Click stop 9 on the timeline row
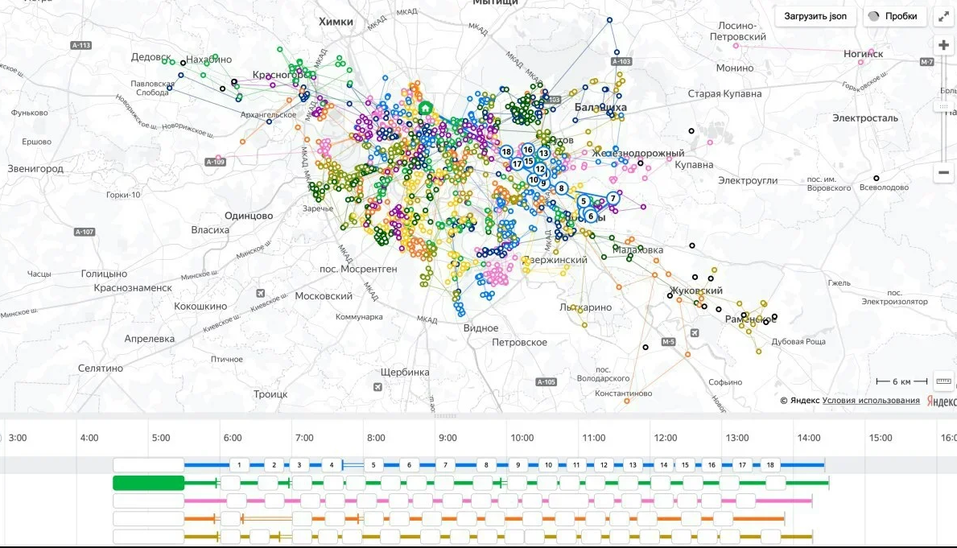 pos(518,465)
